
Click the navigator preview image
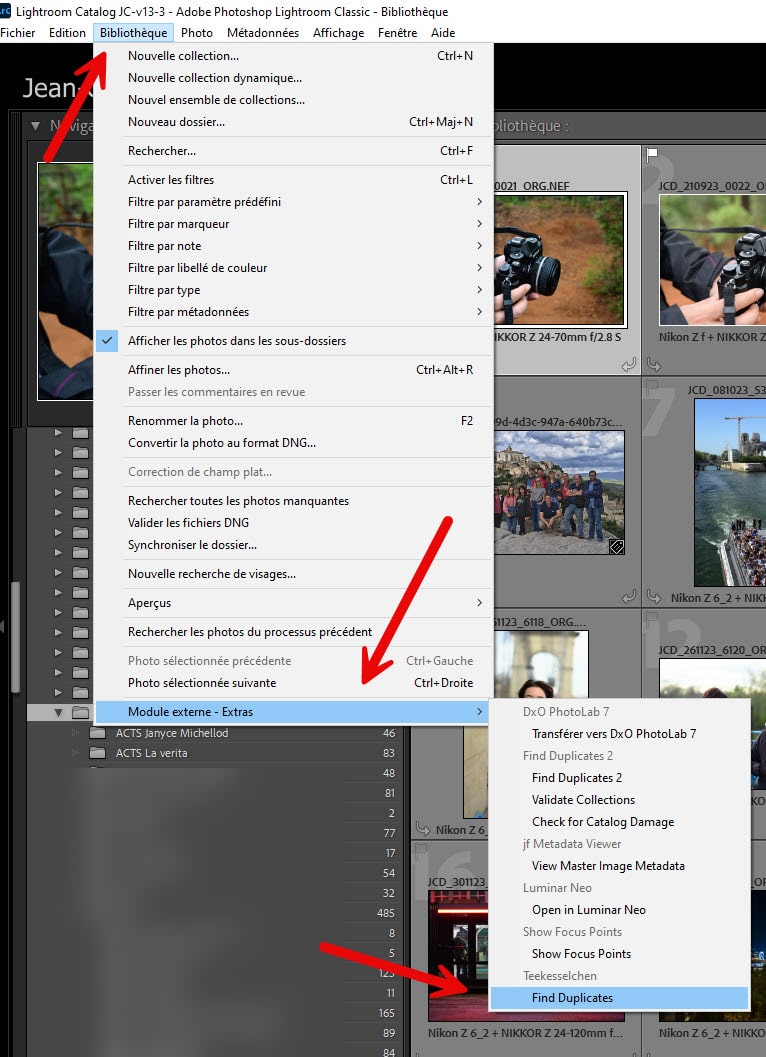[x=65, y=281]
